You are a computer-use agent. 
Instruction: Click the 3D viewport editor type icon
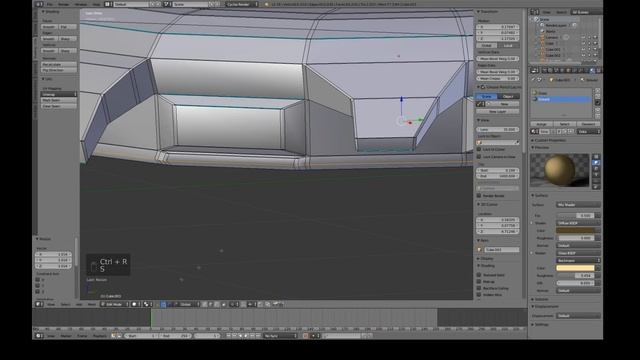[x=39, y=304]
